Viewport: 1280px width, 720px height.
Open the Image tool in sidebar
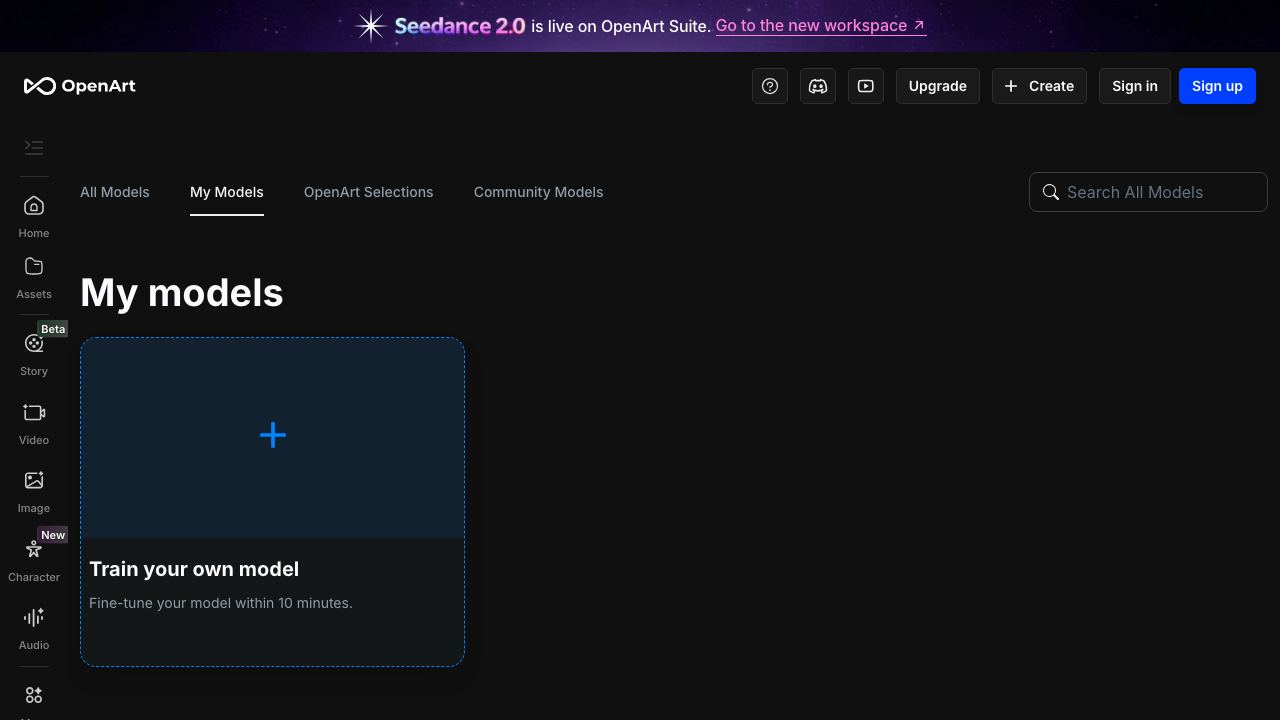pos(34,492)
